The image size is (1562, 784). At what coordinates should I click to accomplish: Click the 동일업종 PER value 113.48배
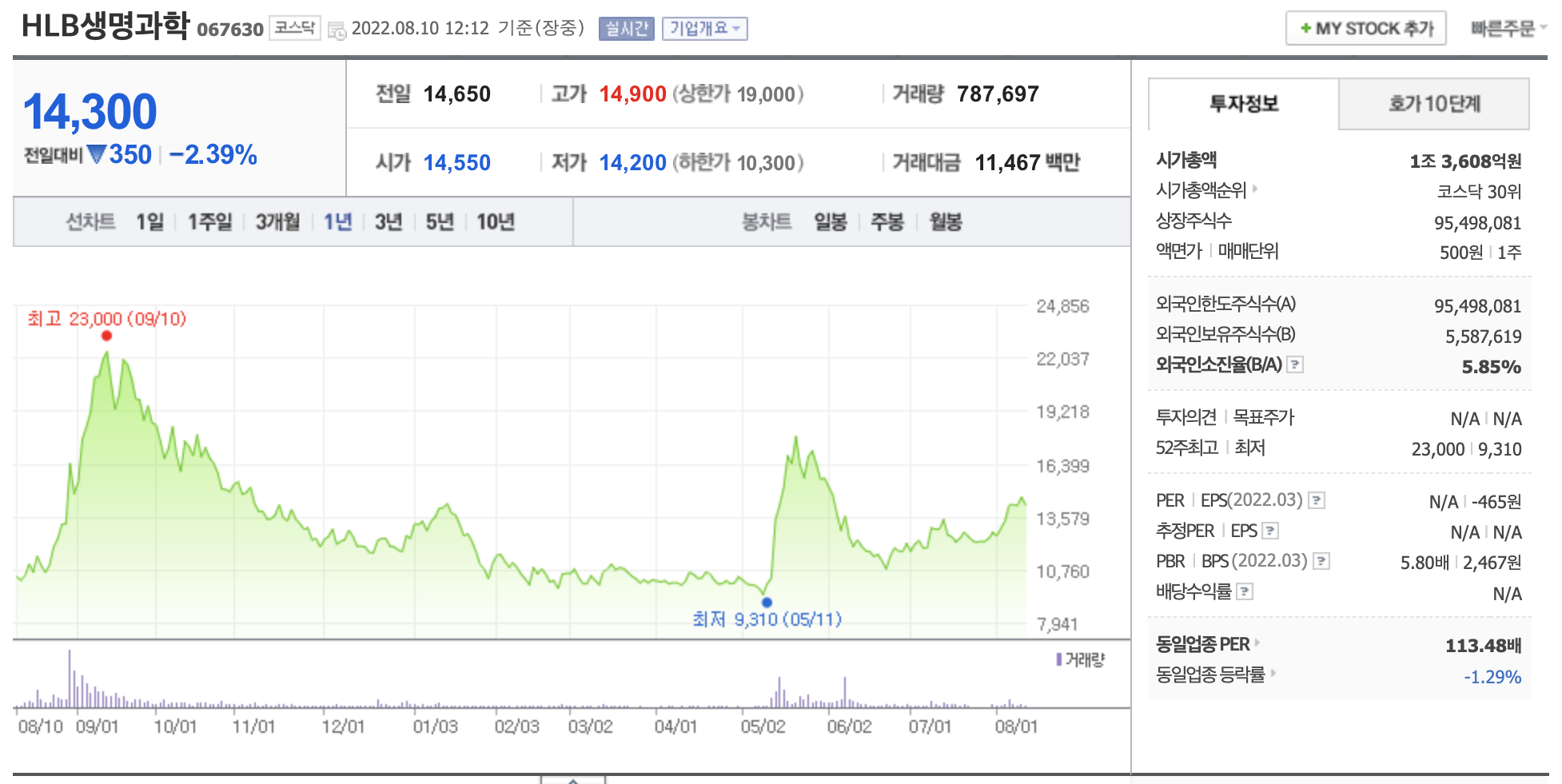point(1483,646)
